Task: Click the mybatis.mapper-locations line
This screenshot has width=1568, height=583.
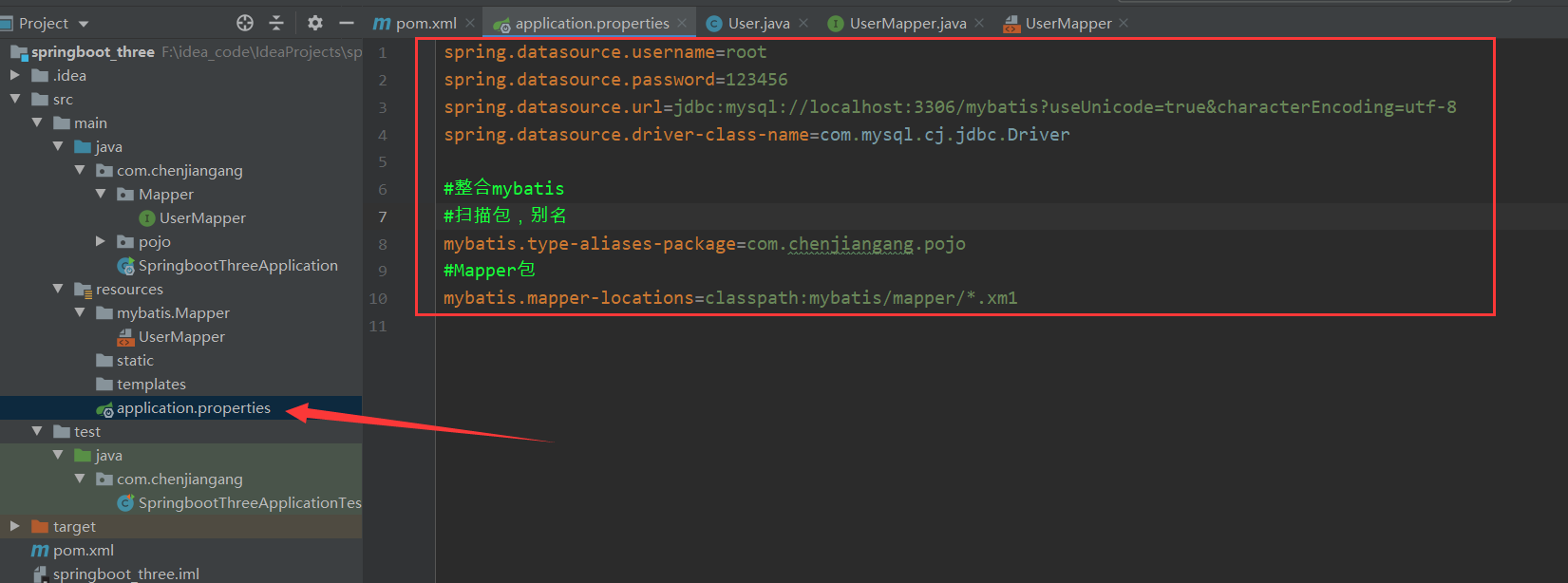Action: click(730, 298)
